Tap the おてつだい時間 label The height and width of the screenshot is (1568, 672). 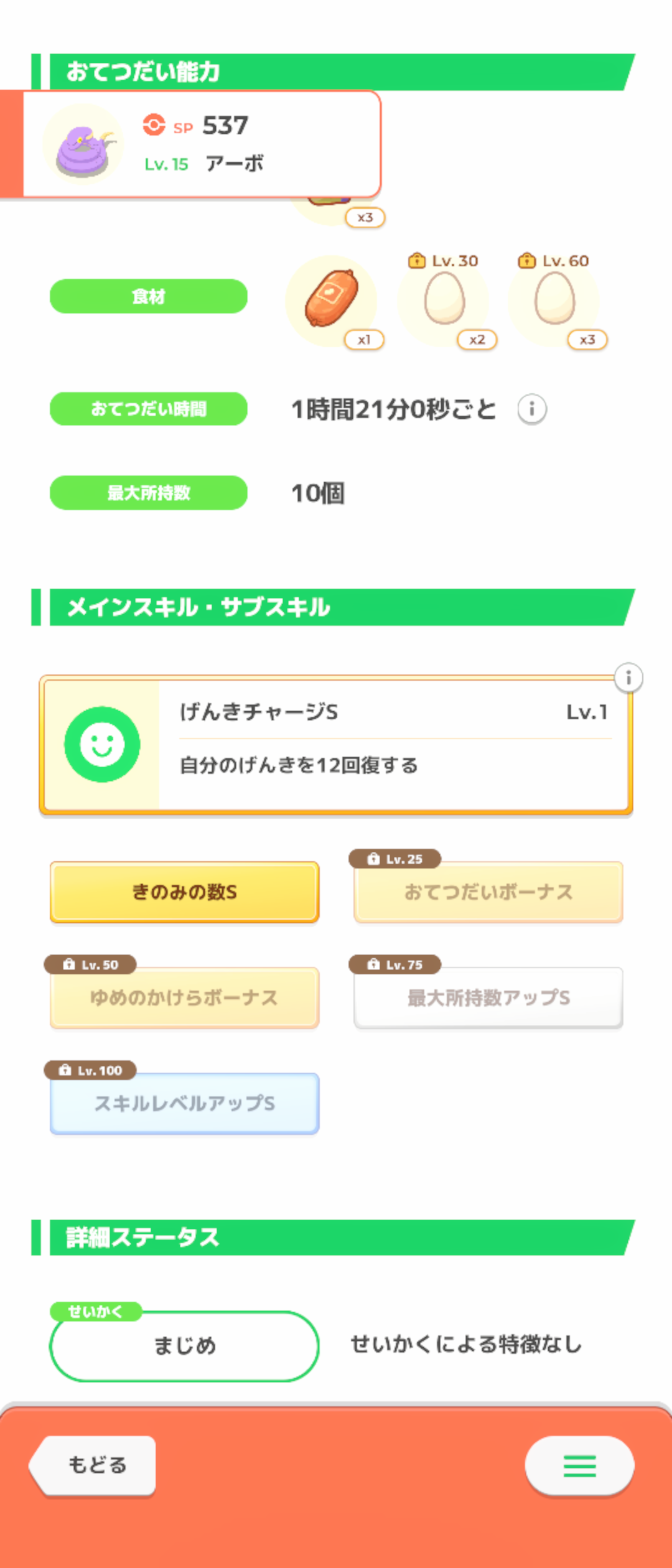149,409
